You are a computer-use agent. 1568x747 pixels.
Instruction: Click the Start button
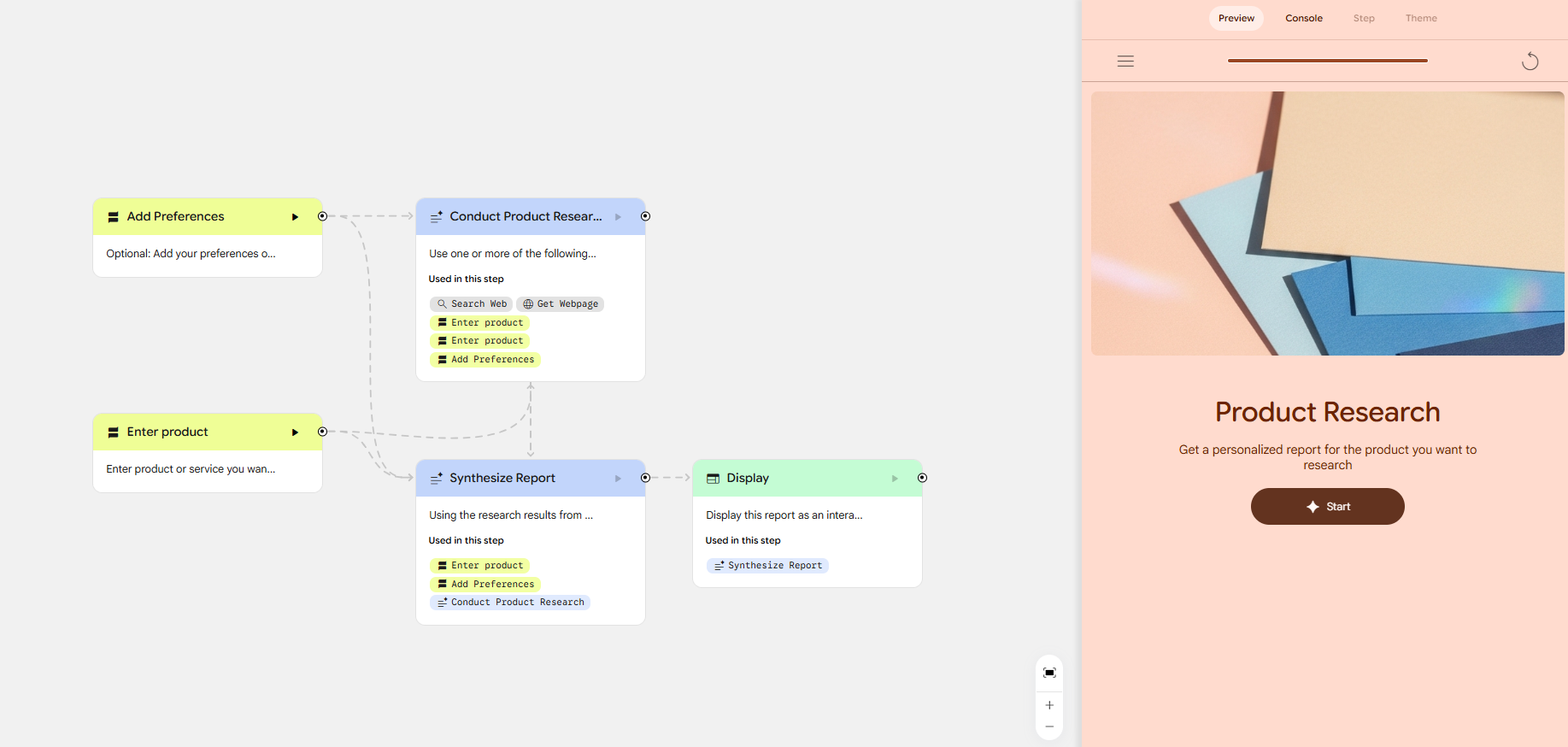[x=1327, y=507]
